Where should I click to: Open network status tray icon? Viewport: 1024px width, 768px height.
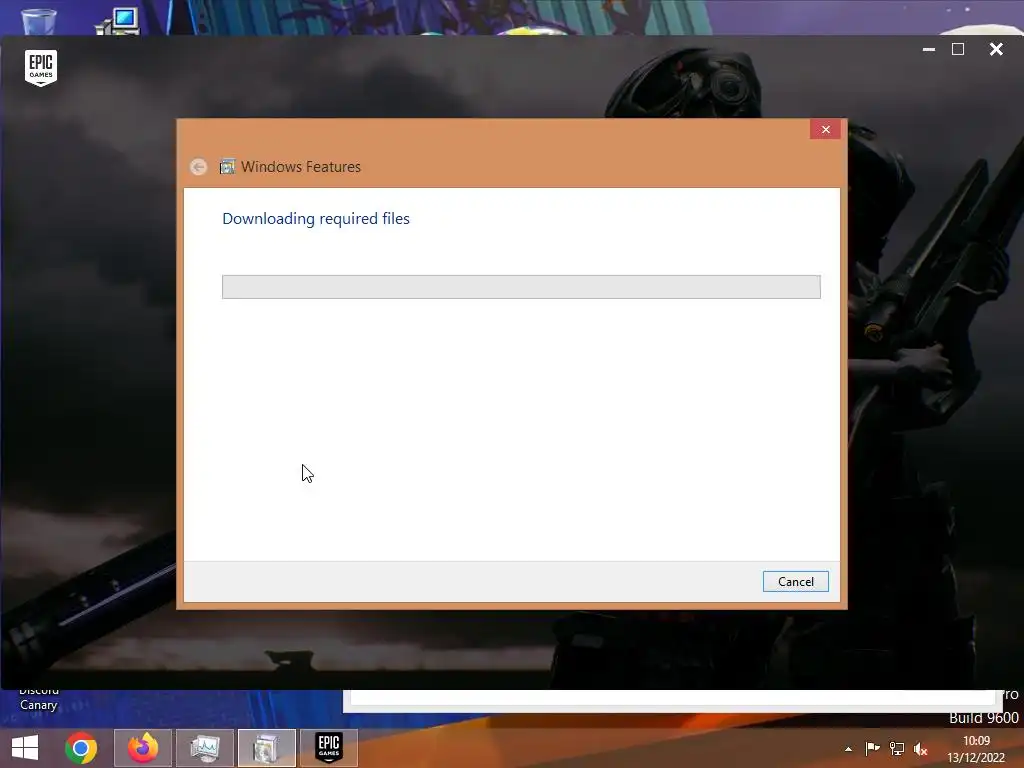tap(897, 749)
